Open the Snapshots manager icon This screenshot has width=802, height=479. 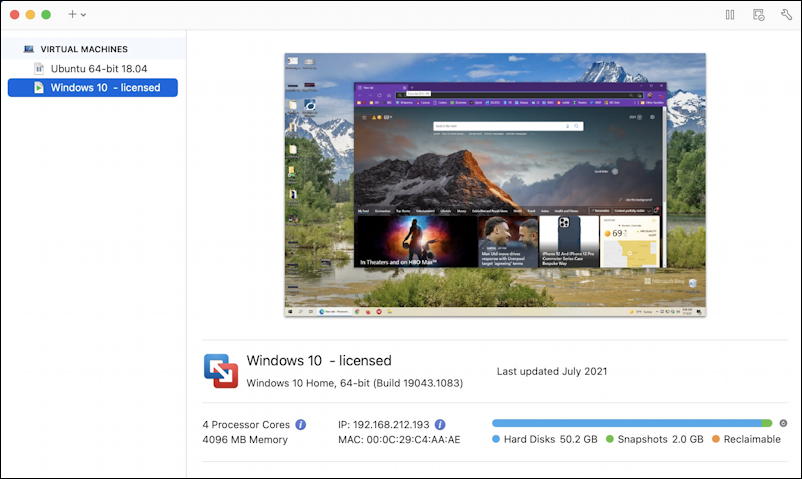[x=759, y=15]
